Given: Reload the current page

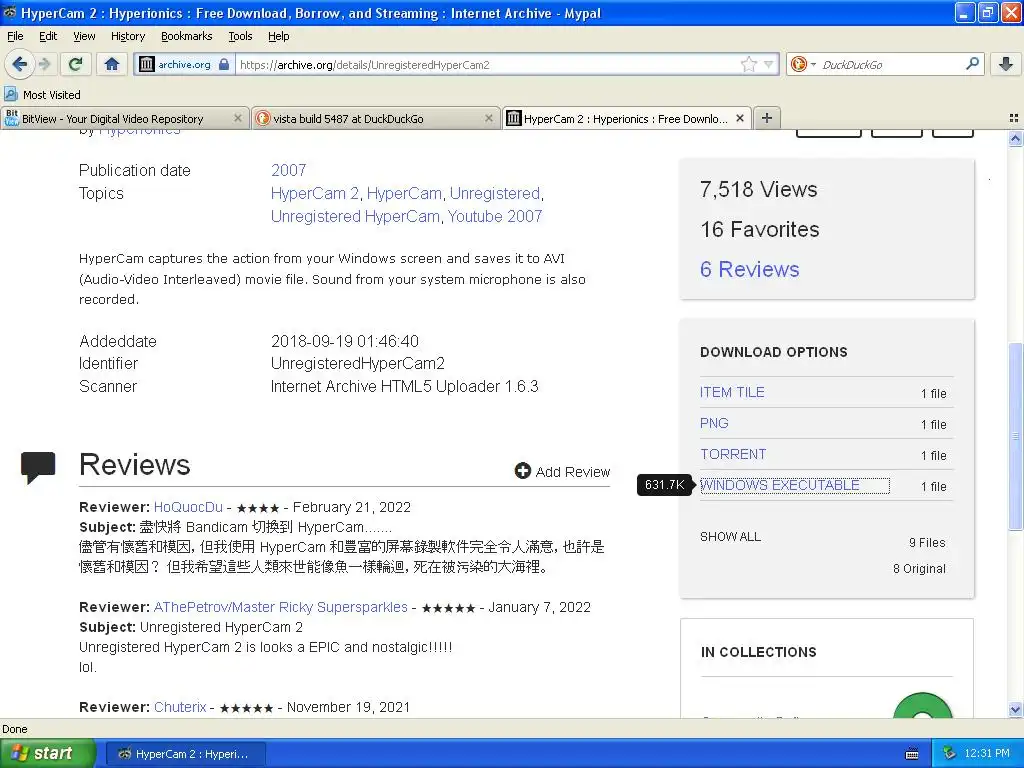Looking at the screenshot, I should (76, 64).
